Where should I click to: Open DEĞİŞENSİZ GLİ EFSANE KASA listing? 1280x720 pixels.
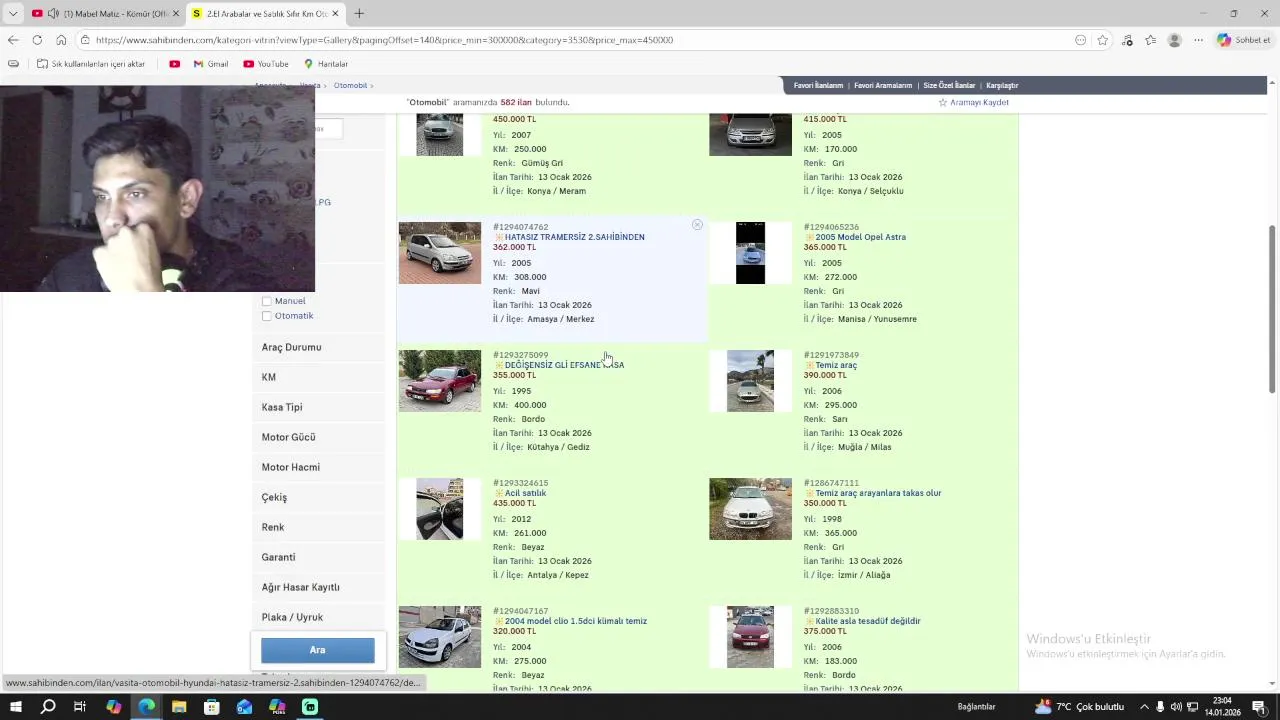click(564, 365)
